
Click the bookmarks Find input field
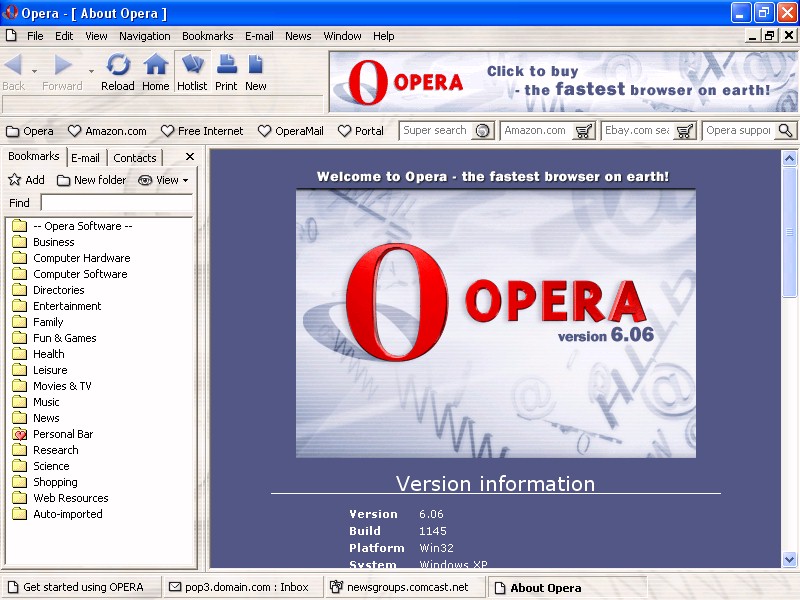click(x=117, y=203)
